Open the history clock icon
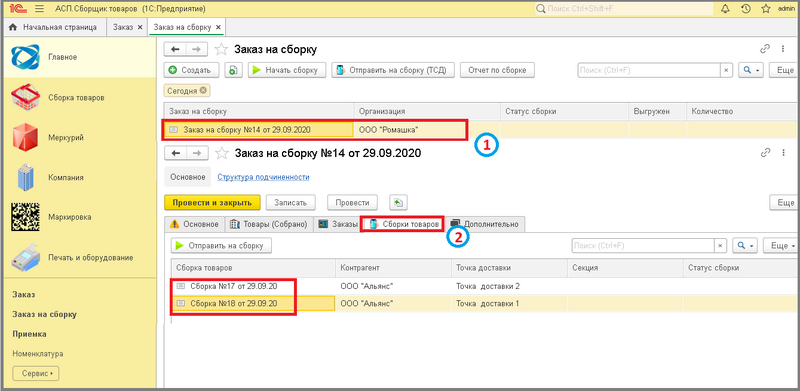This screenshot has height=391, width=800. pos(745,9)
